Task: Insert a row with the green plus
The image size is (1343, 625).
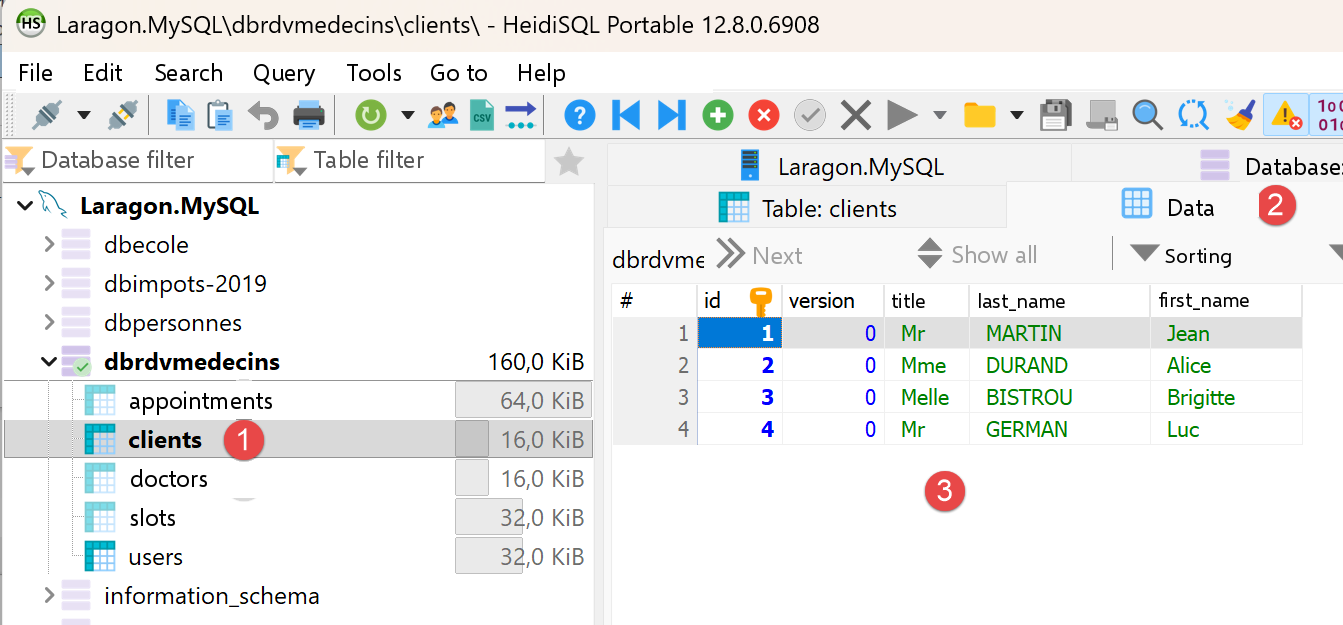Action: (x=718, y=115)
